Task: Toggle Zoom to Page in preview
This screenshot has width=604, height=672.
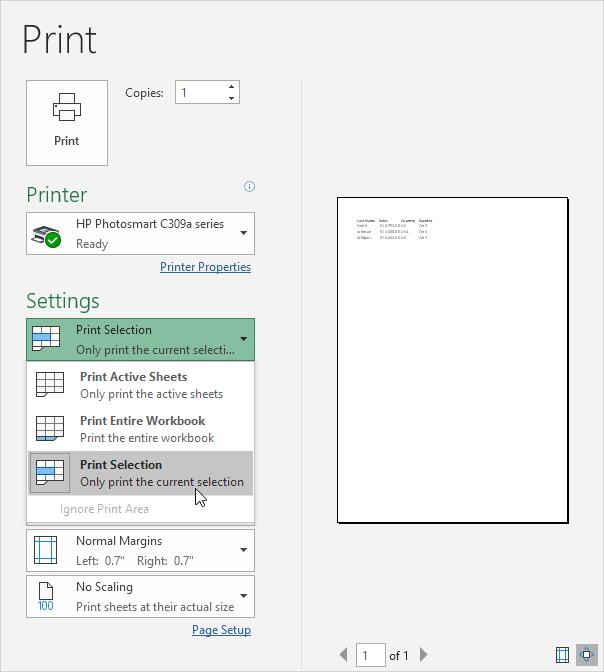Action: pos(585,655)
